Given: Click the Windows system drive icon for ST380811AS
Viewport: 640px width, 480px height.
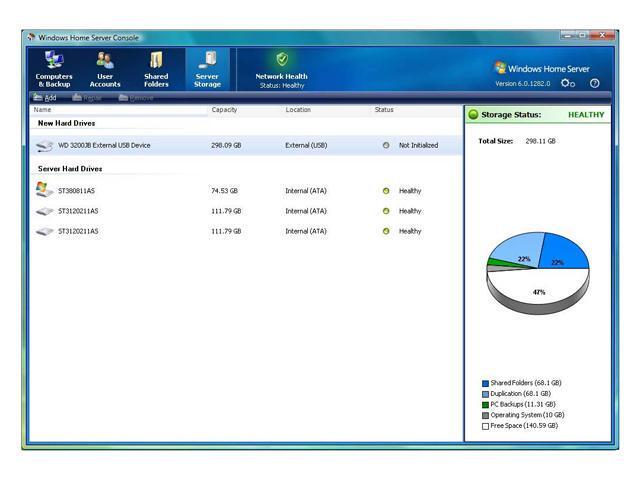Looking at the screenshot, I should pos(44,189).
